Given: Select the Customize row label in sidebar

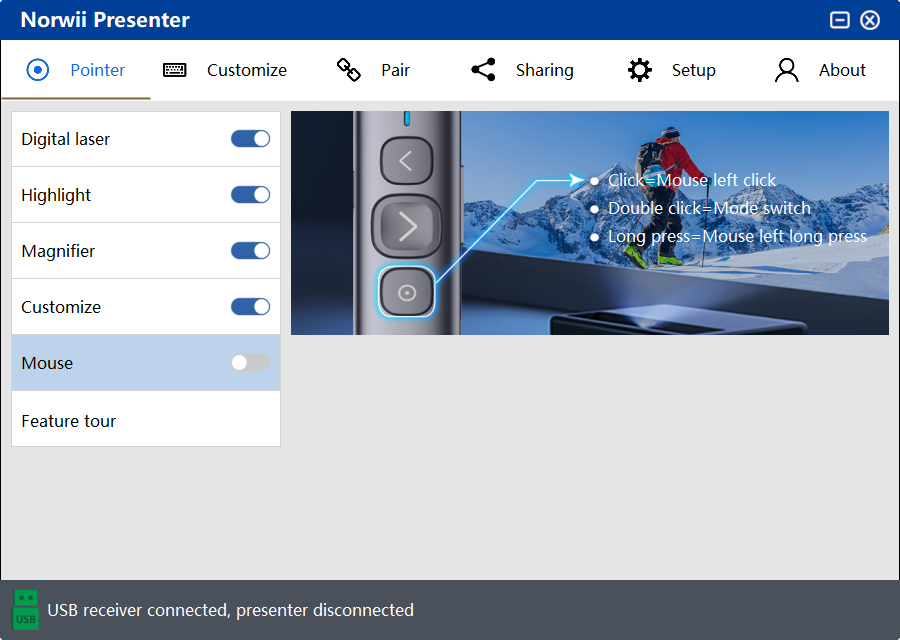Looking at the screenshot, I should coord(61,307).
